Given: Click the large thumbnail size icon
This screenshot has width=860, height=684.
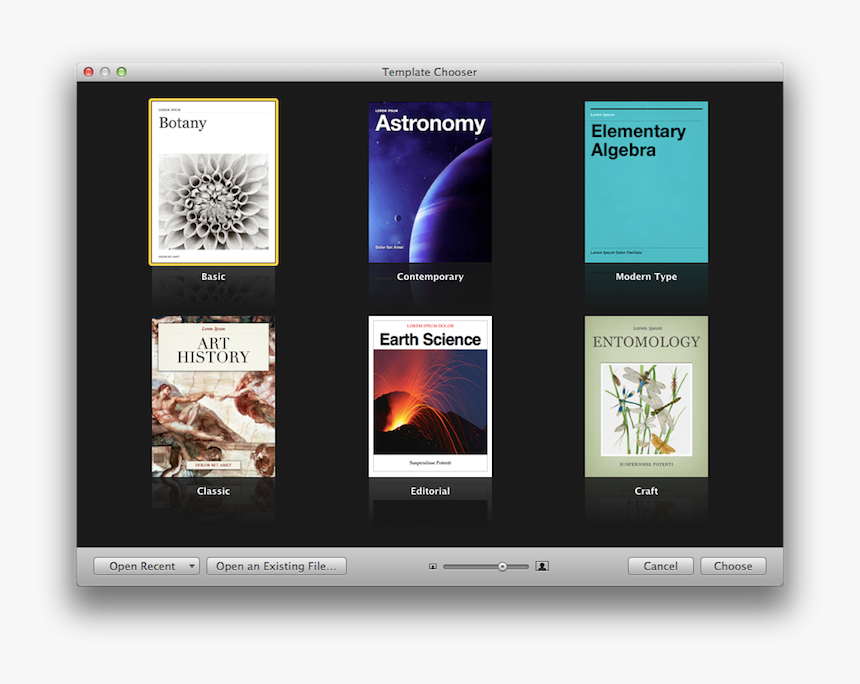Looking at the screenshot, I should coord(542,566).
